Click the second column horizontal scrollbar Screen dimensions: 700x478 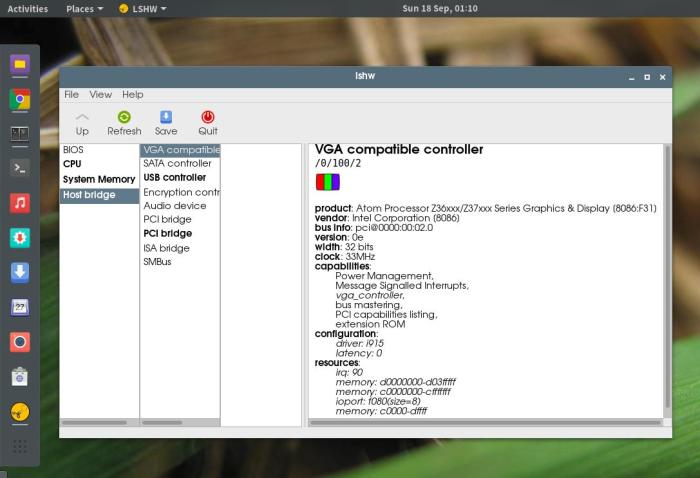coord(162,422)
